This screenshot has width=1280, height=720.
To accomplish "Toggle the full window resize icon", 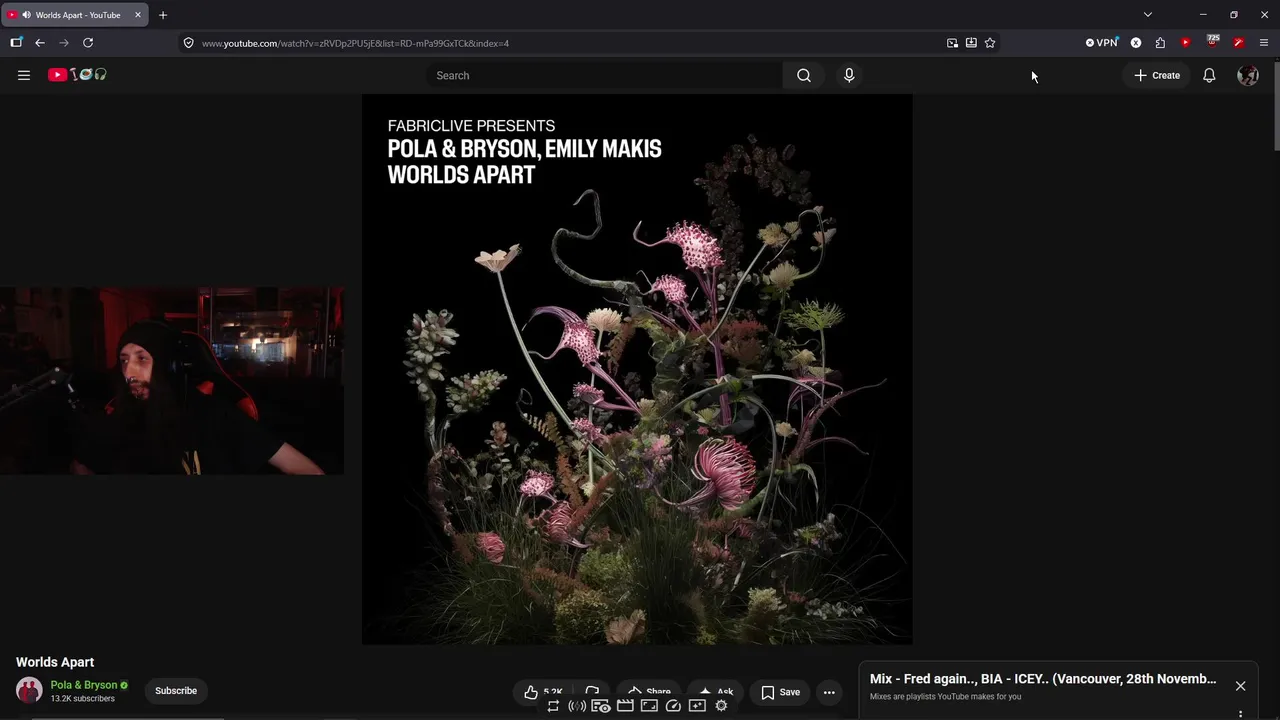I will coord(649,706).
